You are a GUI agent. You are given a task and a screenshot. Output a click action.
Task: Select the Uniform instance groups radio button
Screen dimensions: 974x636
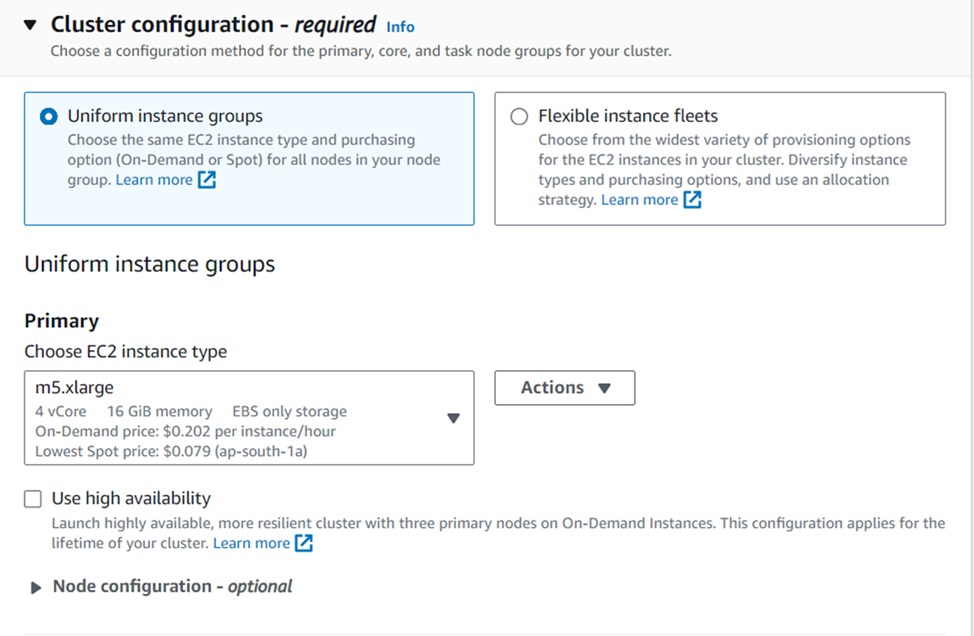pos(48,116)
